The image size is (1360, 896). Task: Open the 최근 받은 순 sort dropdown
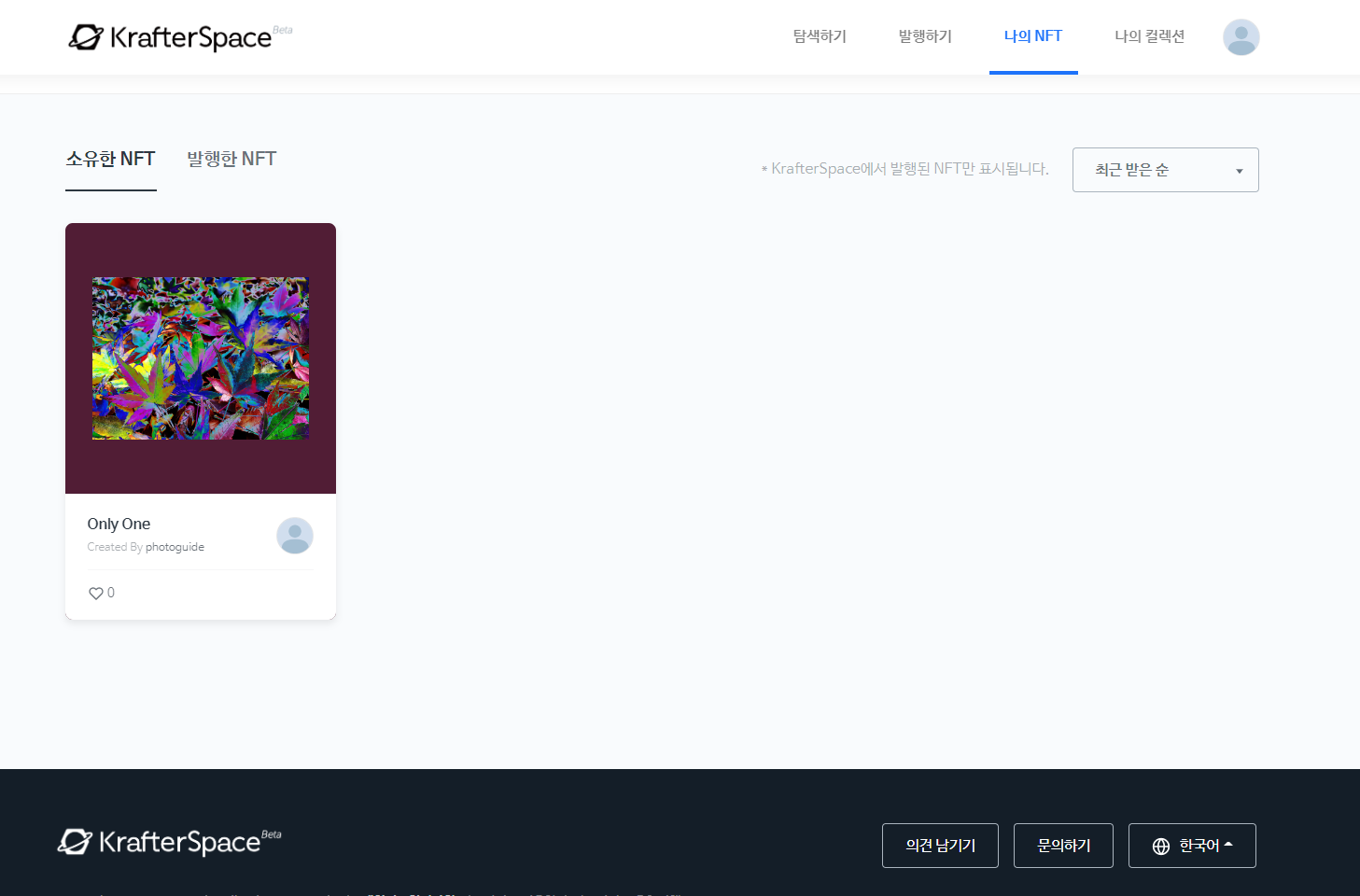(1165, 170)
